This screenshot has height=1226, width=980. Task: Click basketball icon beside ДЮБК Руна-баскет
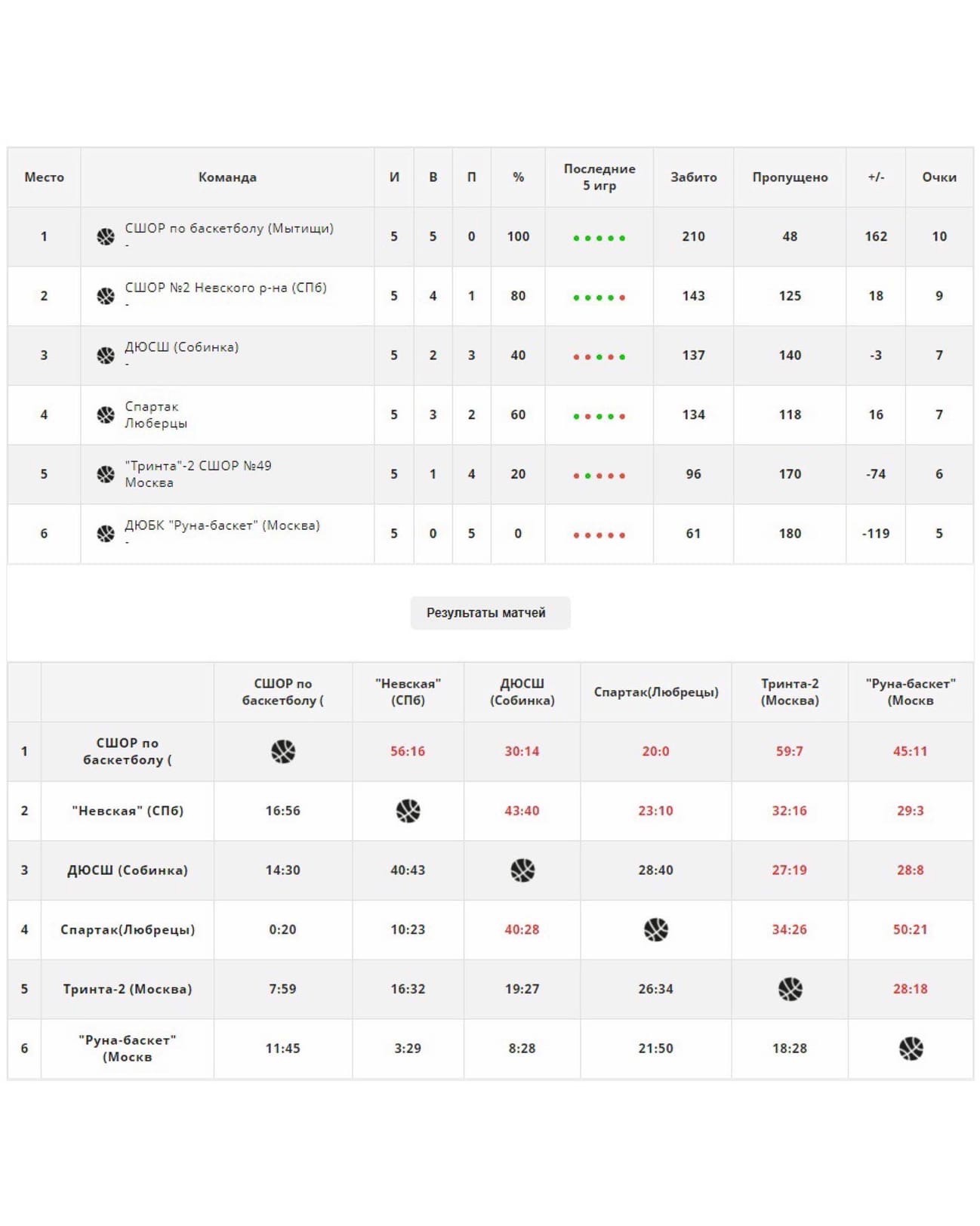tap(106, 534)
